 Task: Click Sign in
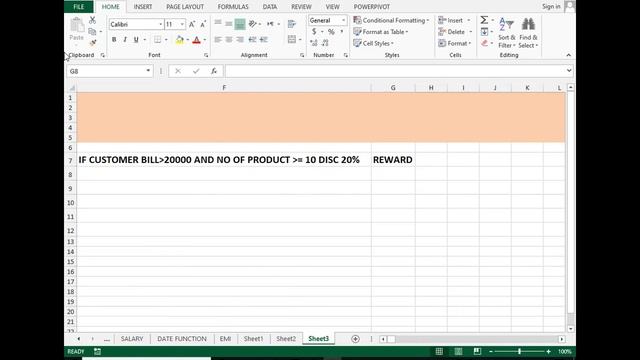[x=551, y=7]
